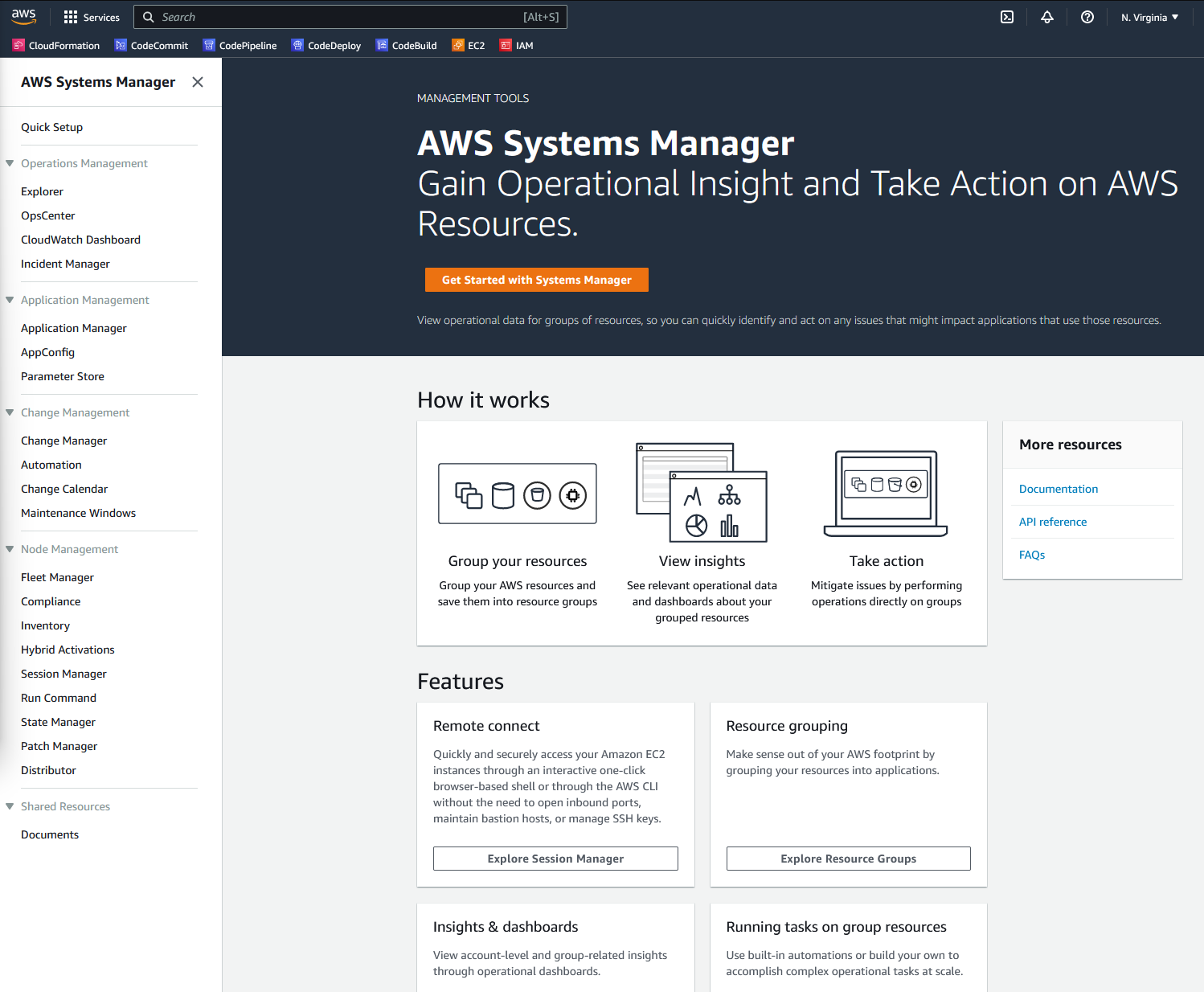Viewport: 1204px width, 992px height.
Task: Open Incident Manager in the sidebar
Action: tap(65, 264)
